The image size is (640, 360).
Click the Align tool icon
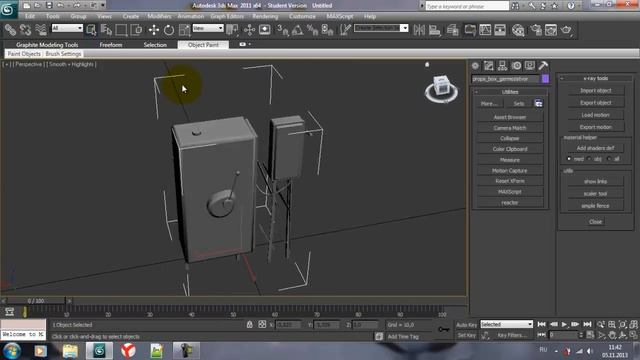[x=435, y=30]
